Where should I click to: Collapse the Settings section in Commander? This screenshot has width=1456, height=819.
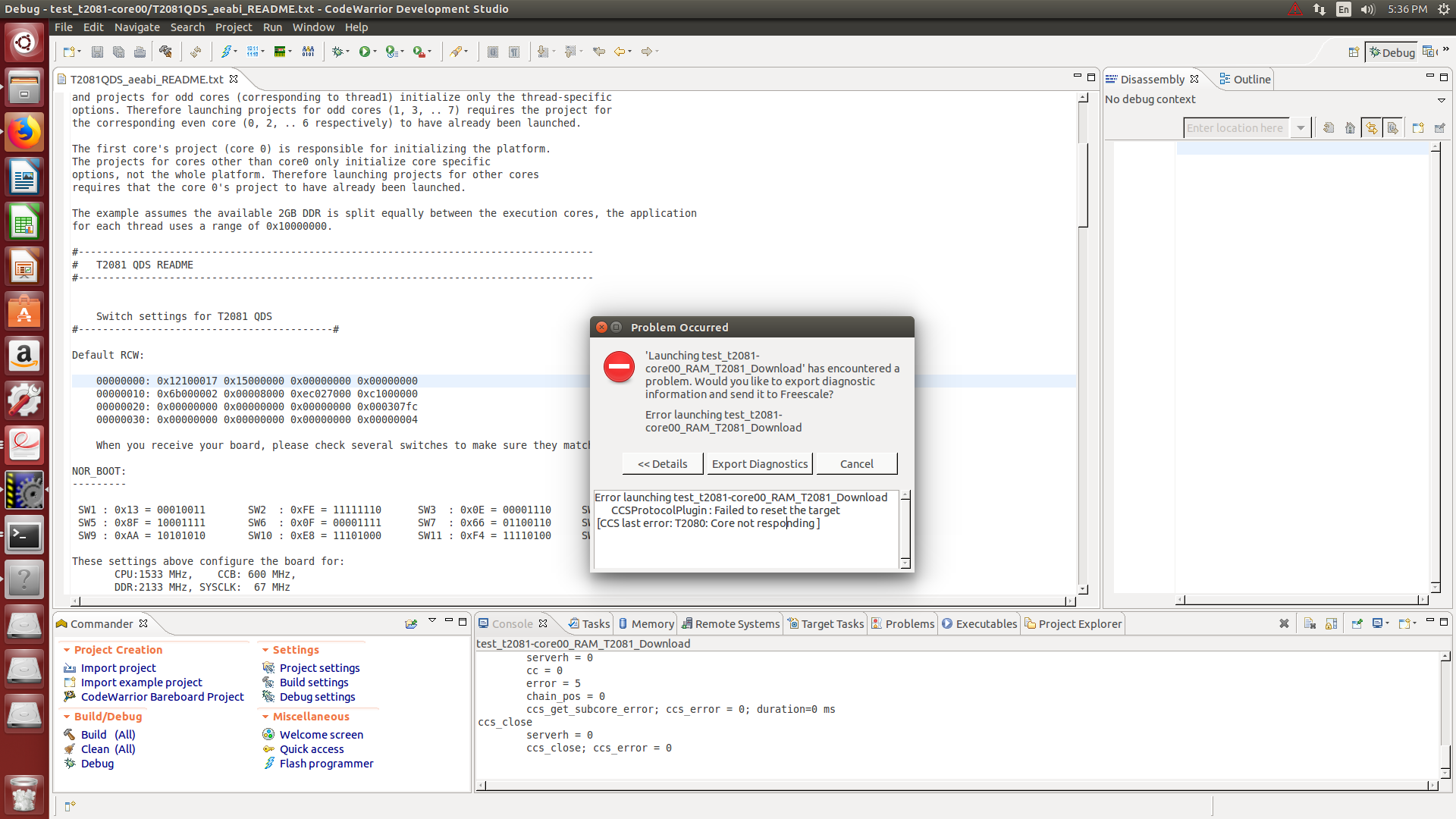pos(265,650)
